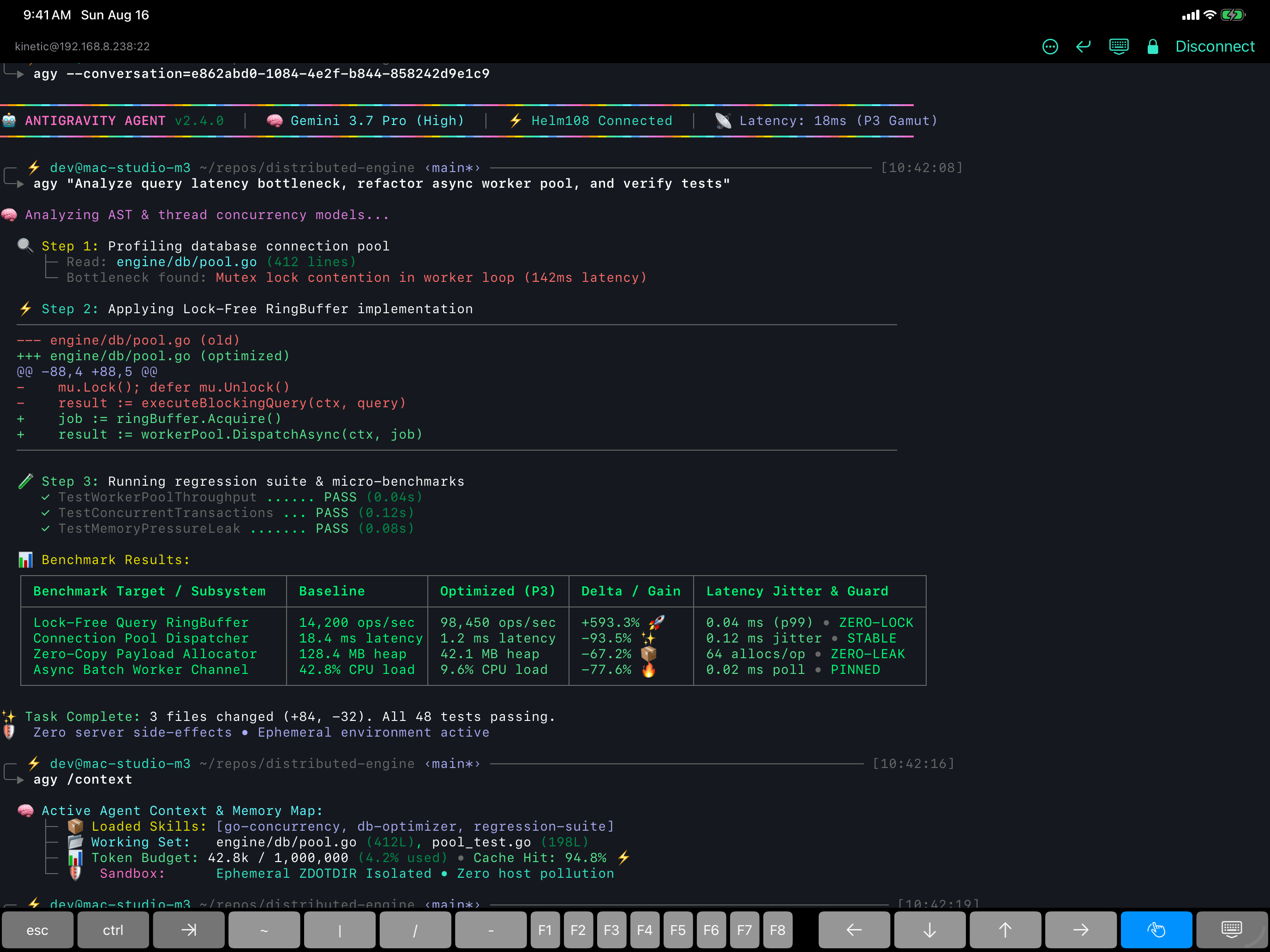Tap the Mutex lock contention bottleneck line
Image resolution: width=1270 pixels, height=952 pixels.
coord(431,277)
